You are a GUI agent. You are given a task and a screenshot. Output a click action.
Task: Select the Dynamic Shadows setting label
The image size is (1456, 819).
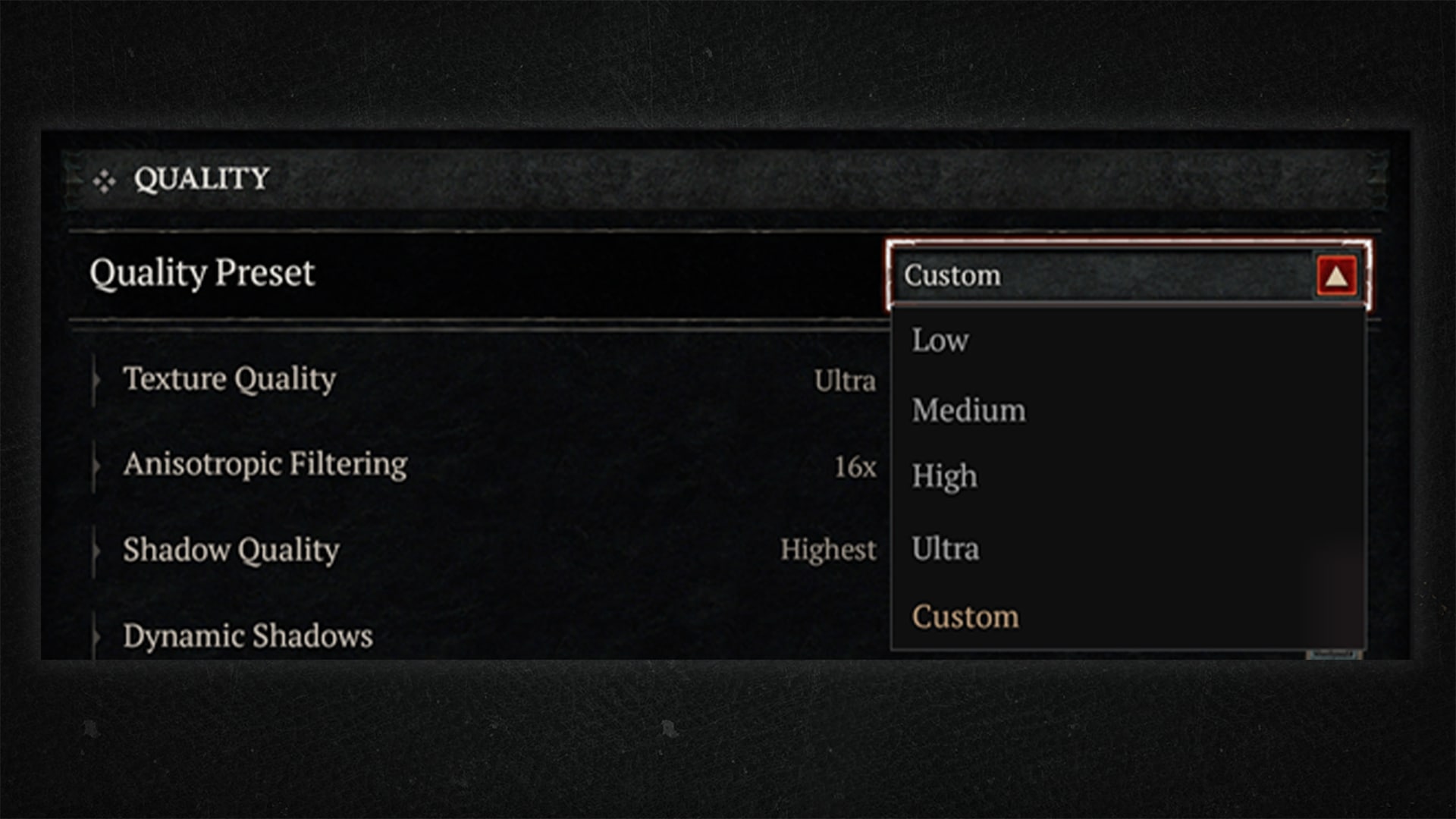[248, 636]
